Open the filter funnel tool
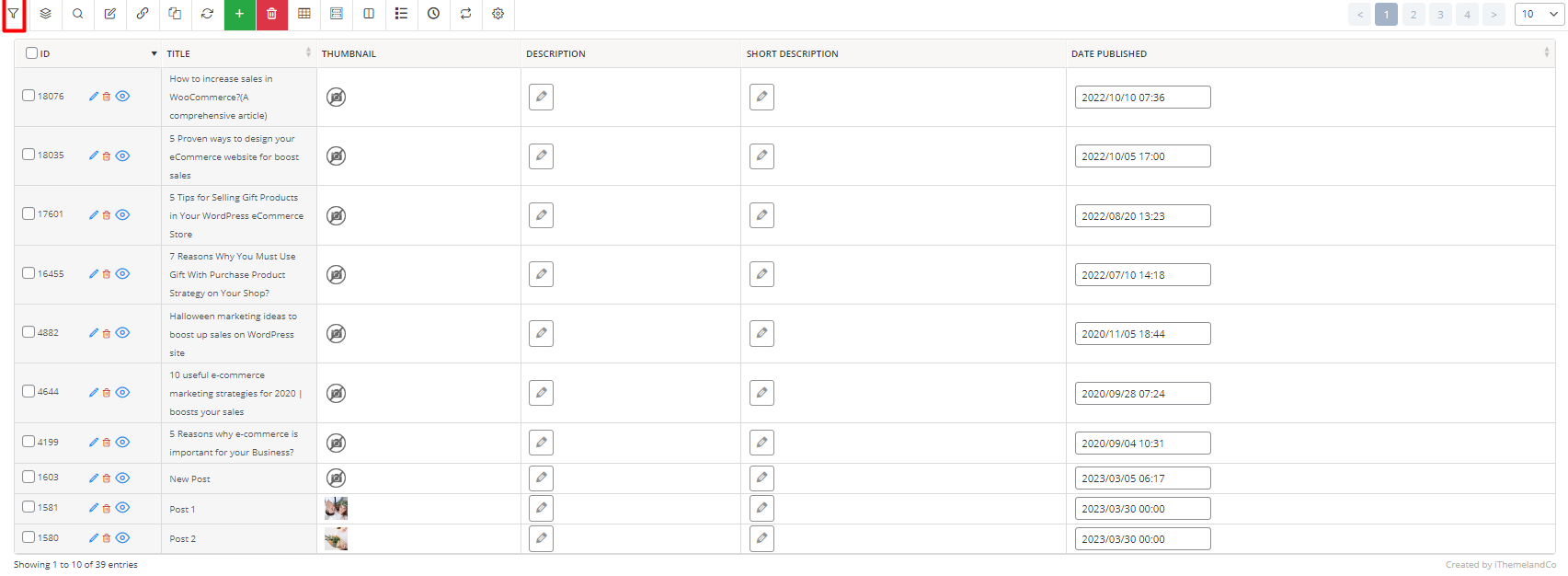1568x576 pixels. [x=14, y=14]
